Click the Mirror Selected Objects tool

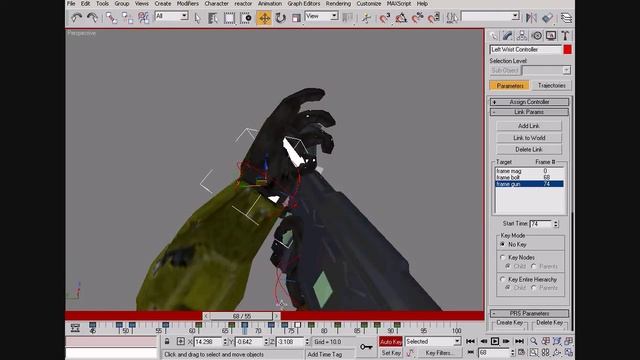[x=531, y=18]
